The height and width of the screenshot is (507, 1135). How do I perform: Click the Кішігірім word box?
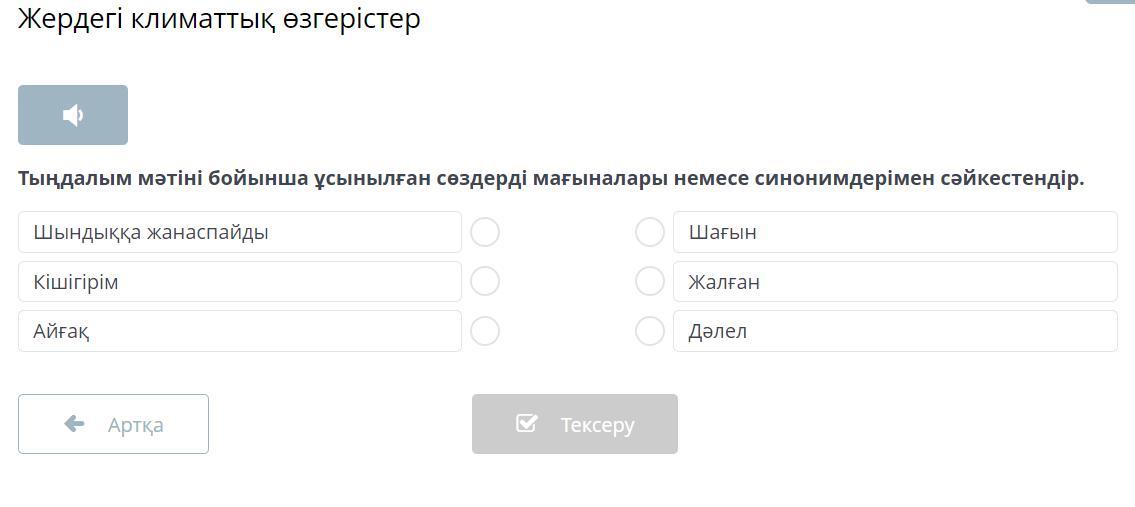point(240,282)
